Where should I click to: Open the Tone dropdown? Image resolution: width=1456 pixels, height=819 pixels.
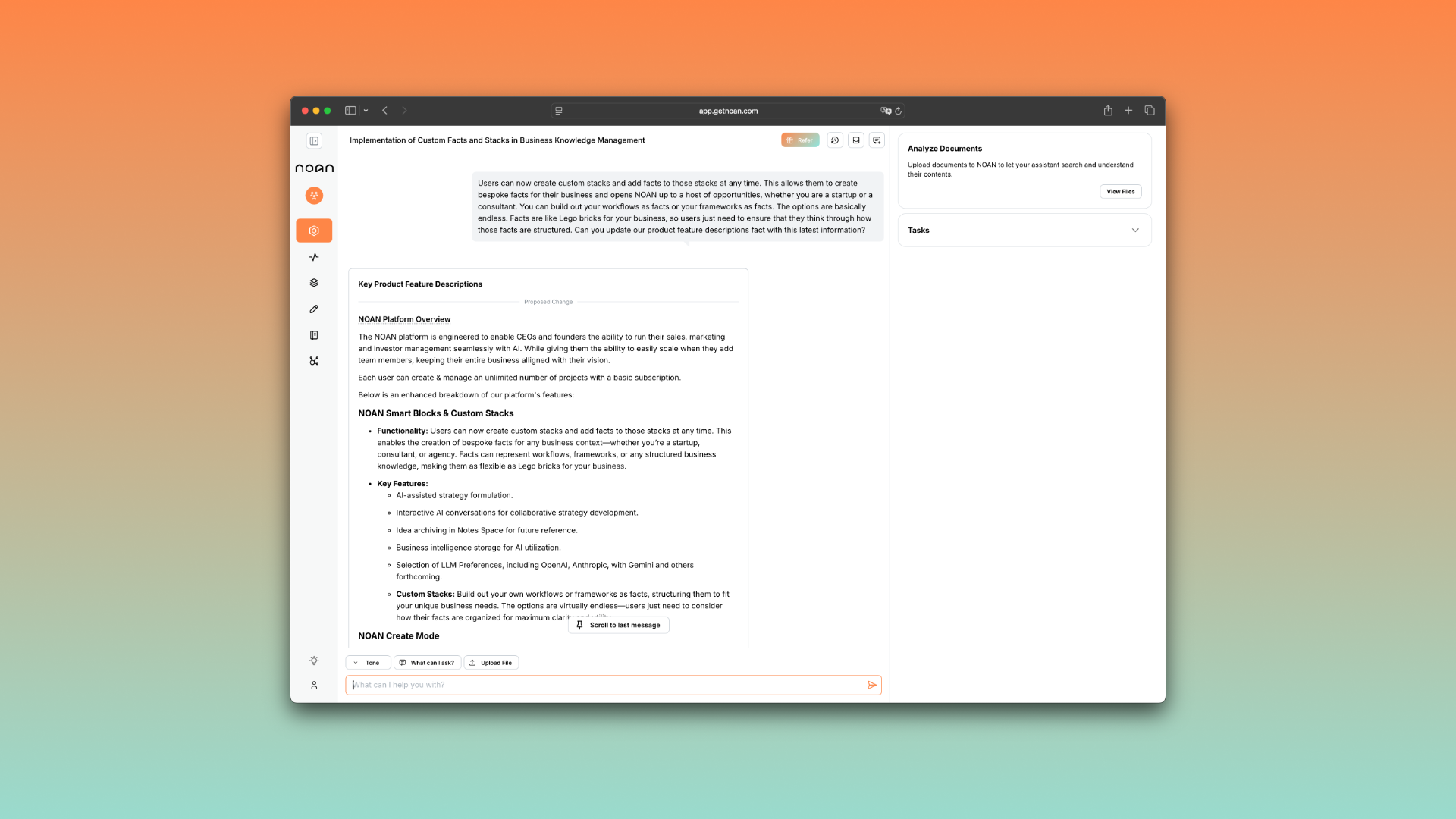(x=368, y=663)
